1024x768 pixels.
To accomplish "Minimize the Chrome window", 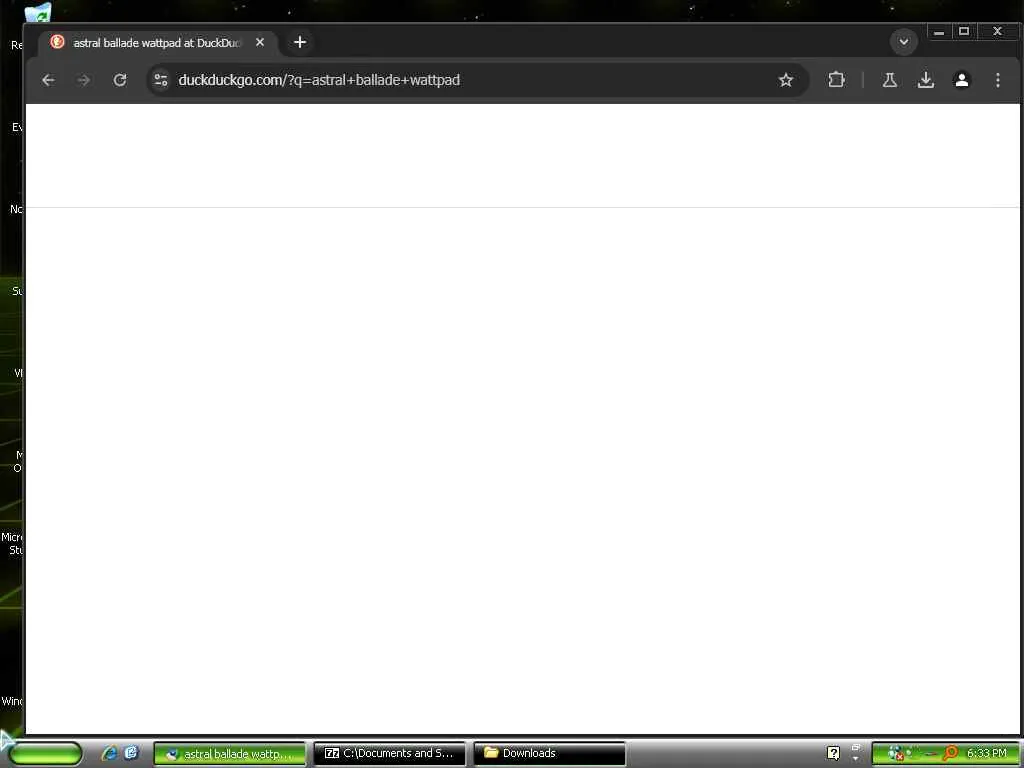I will pyautogui.click(x=939, y=32).
